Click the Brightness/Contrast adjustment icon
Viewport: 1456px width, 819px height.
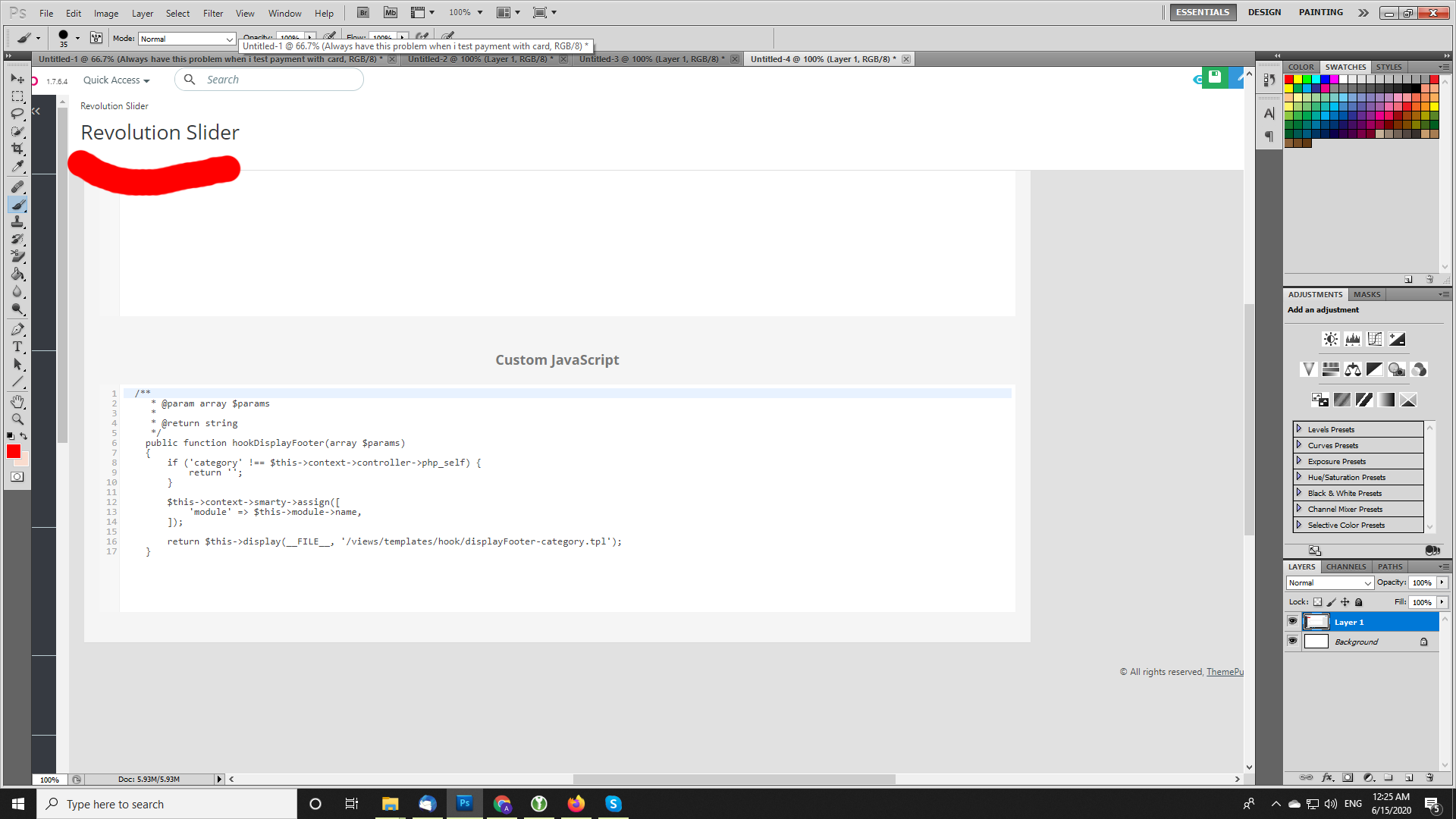[1330, 339]
